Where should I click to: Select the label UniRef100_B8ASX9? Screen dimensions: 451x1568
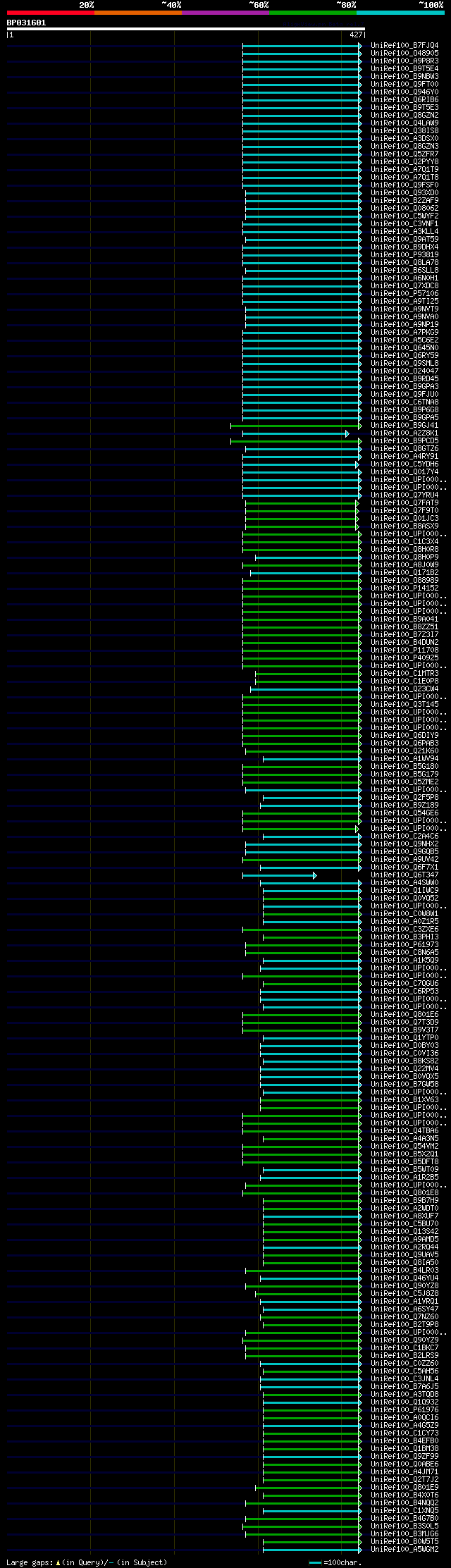404,526
